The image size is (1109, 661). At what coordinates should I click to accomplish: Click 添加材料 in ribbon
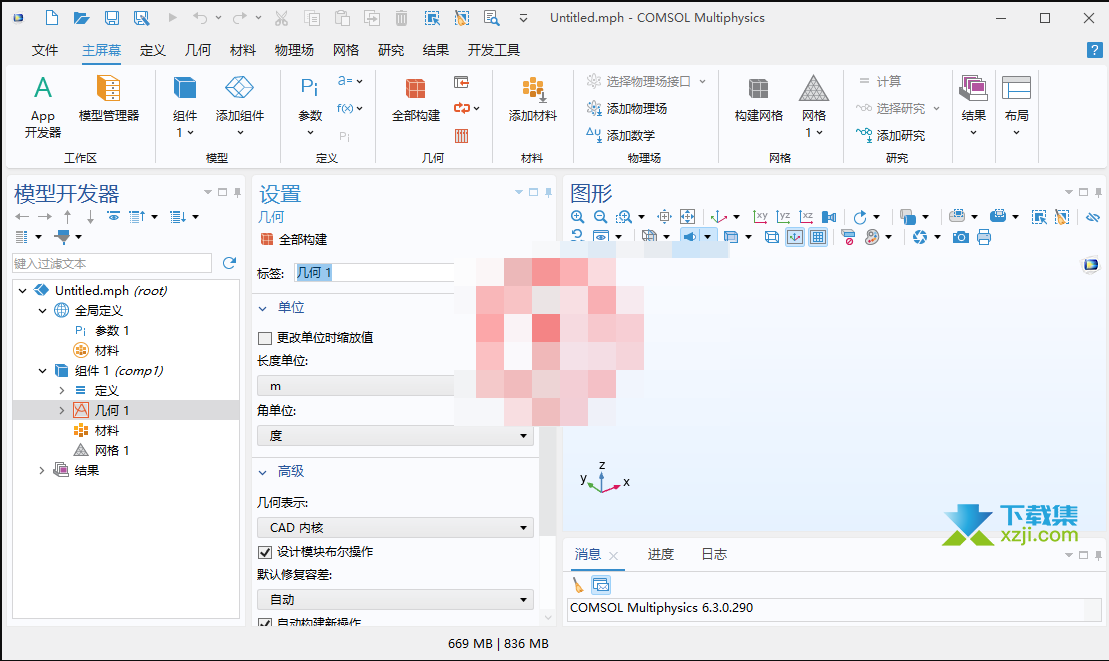pyautogui.click(x=533, y=99)
